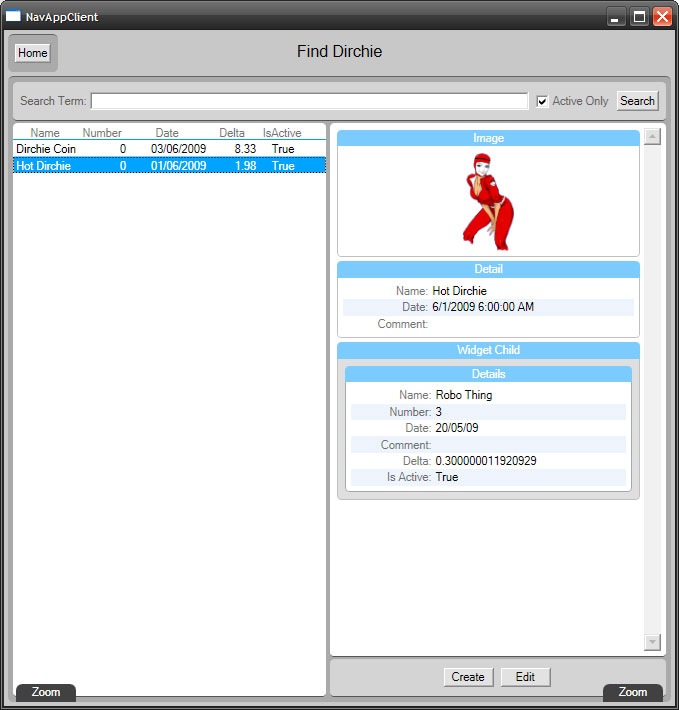Screen dimensions: 679x710
Task: Collapse the Image section header
Action: (x=488, y=138)
